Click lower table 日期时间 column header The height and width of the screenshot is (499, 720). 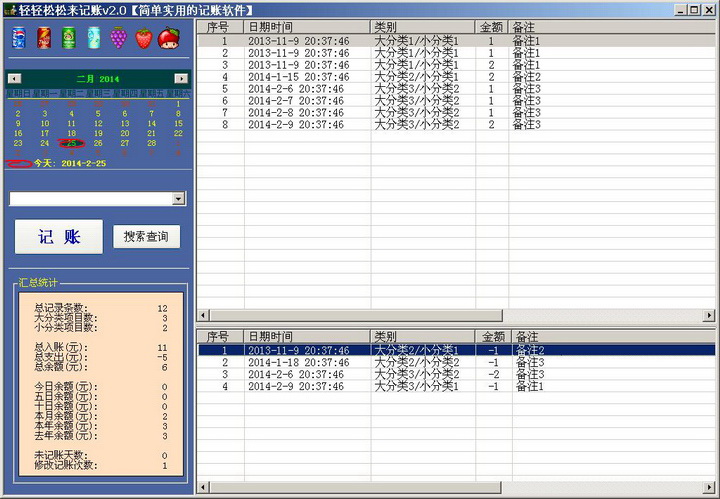[x=307, y=336]
